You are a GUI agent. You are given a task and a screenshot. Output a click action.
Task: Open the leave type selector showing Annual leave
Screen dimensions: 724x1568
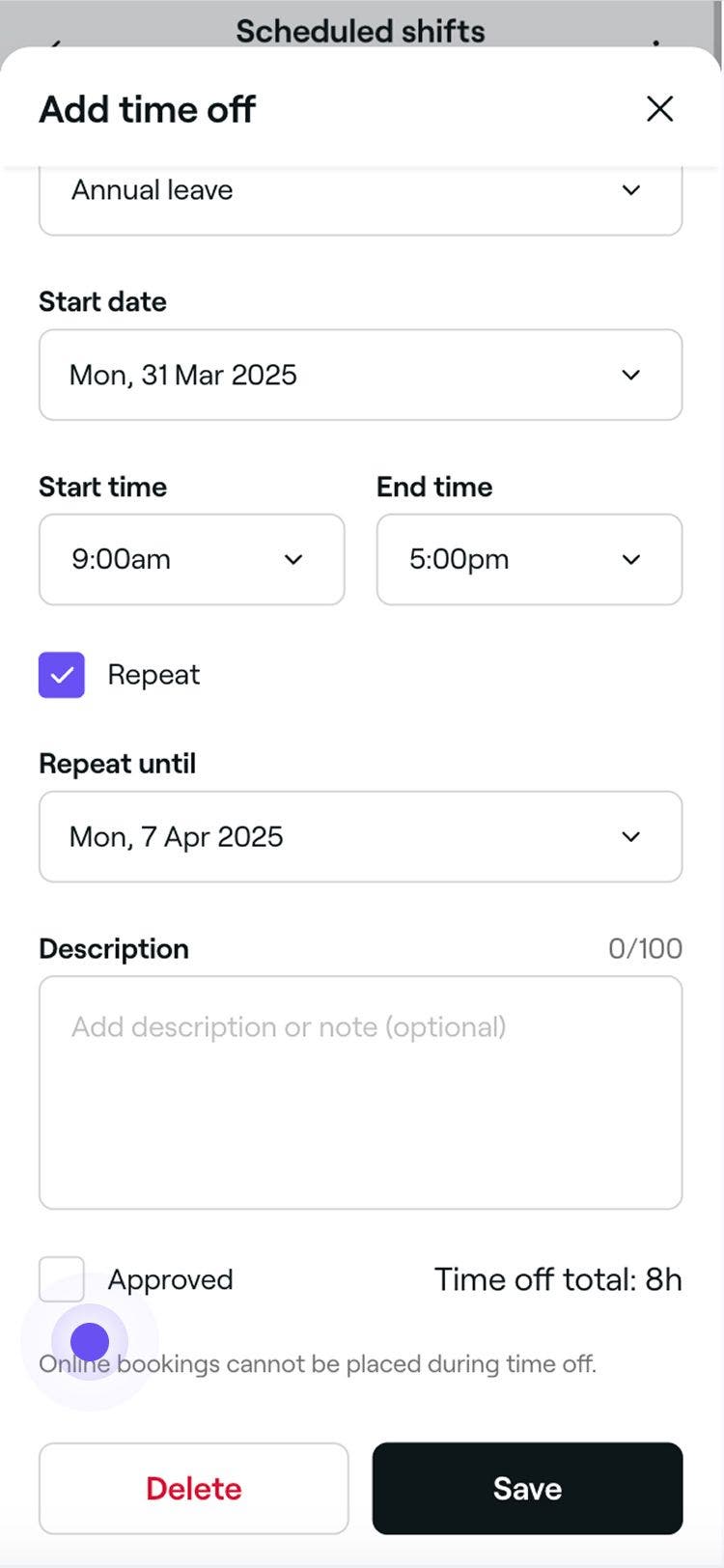point(360,190)
